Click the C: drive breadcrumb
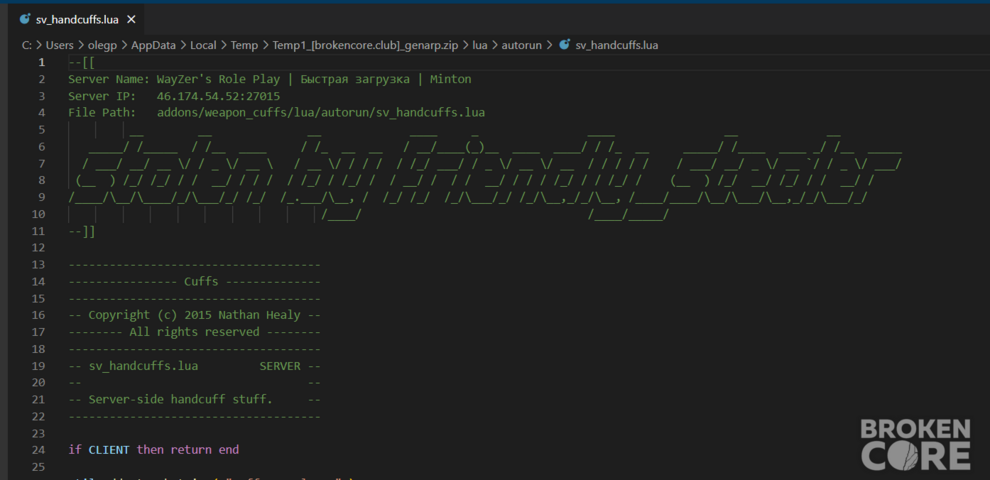Screen dimensions: 990x480 tap(27, 45)
